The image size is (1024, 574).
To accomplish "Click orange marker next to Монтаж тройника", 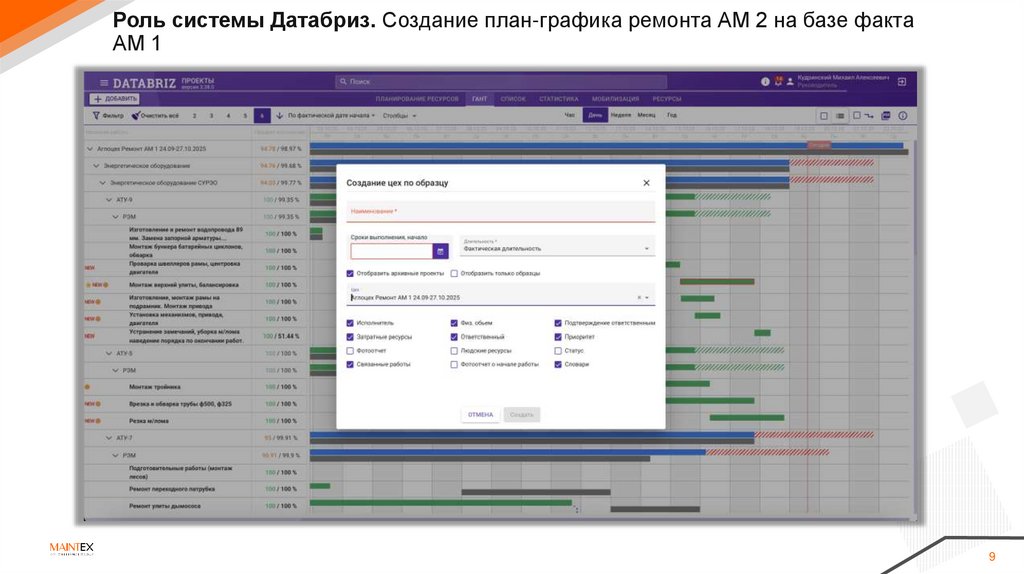I will point(88,387).
